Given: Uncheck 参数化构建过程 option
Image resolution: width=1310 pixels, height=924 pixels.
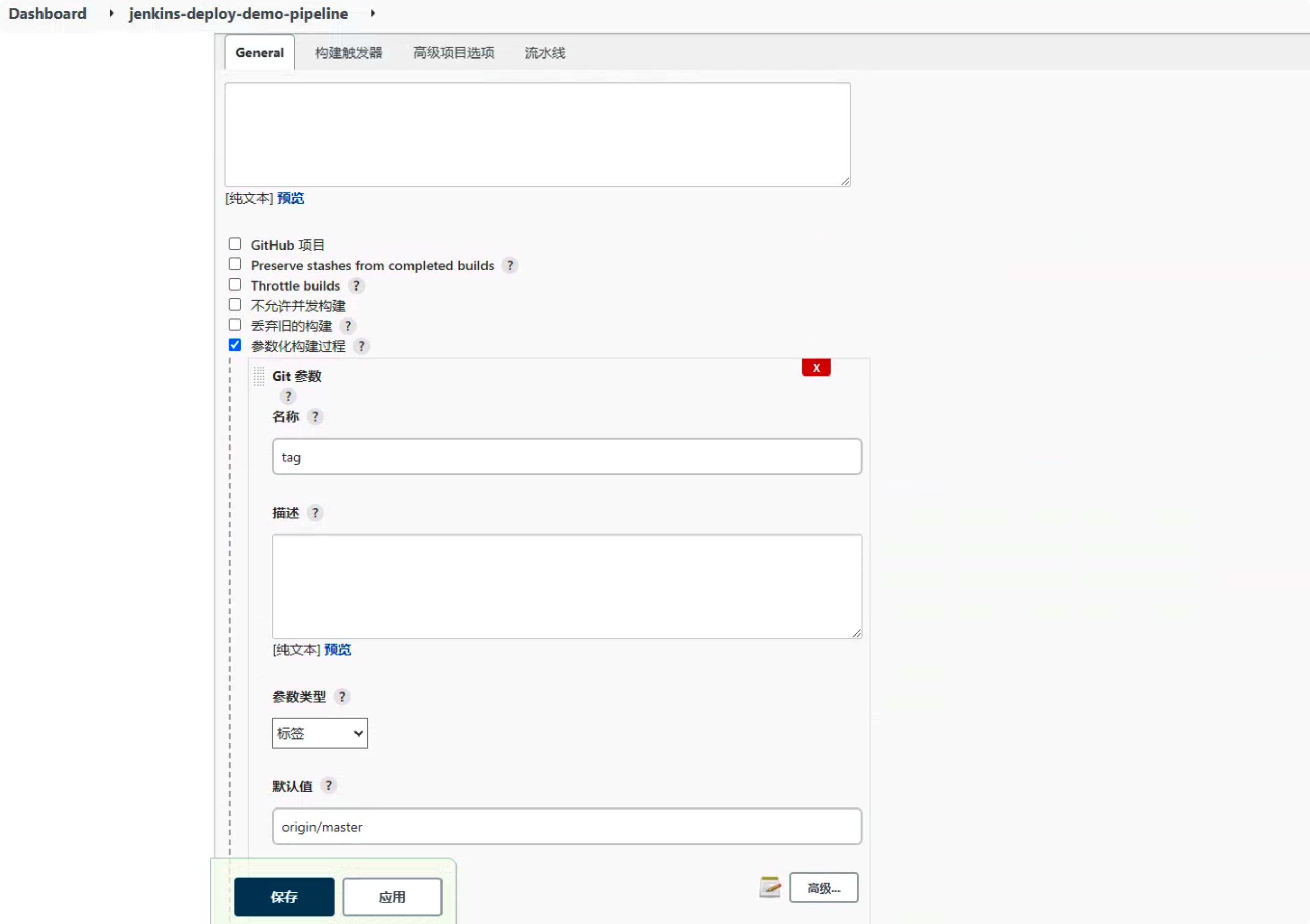Looking at the screenshot, I should 235,345.
